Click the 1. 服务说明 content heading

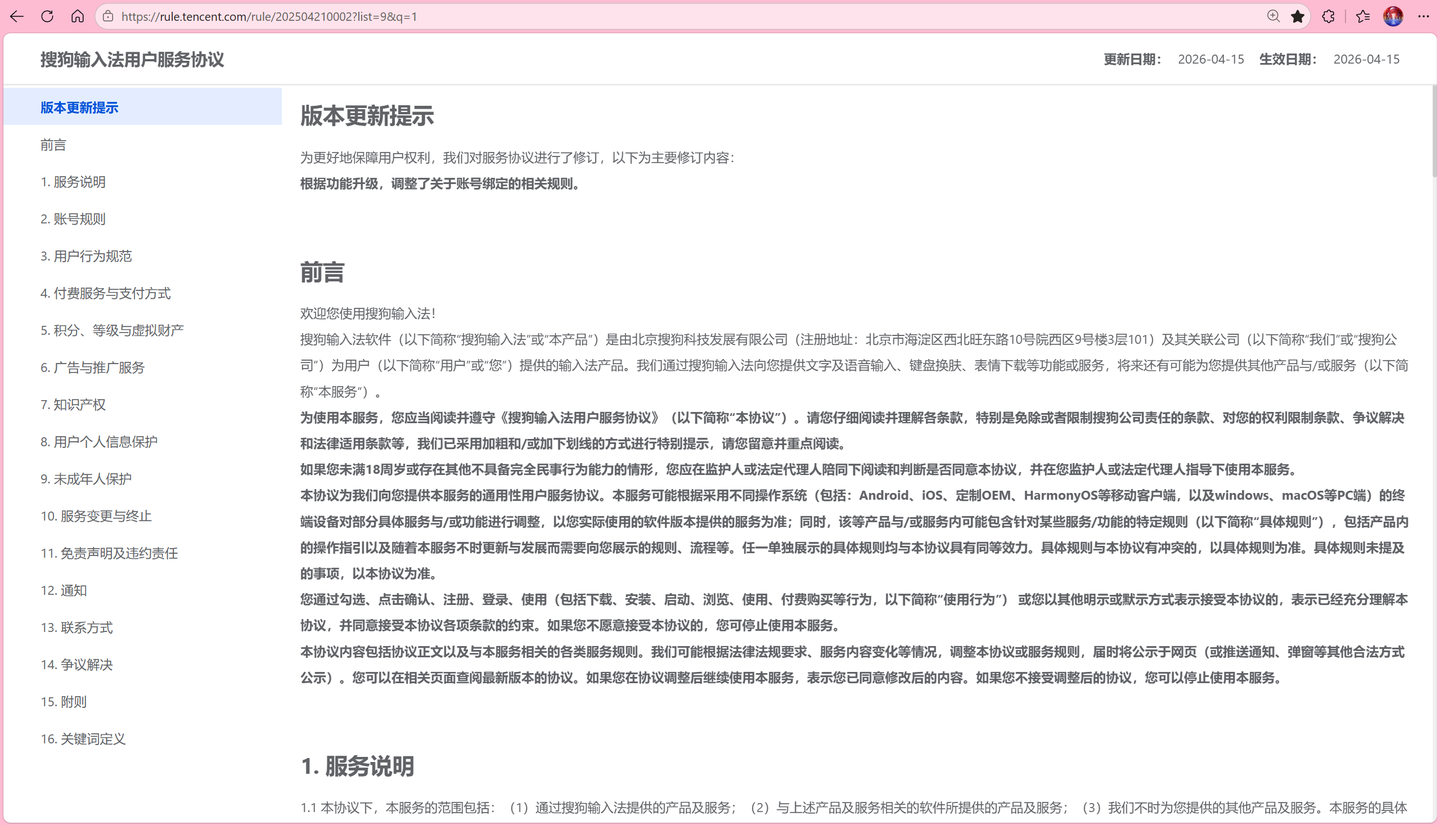[357, 766]
